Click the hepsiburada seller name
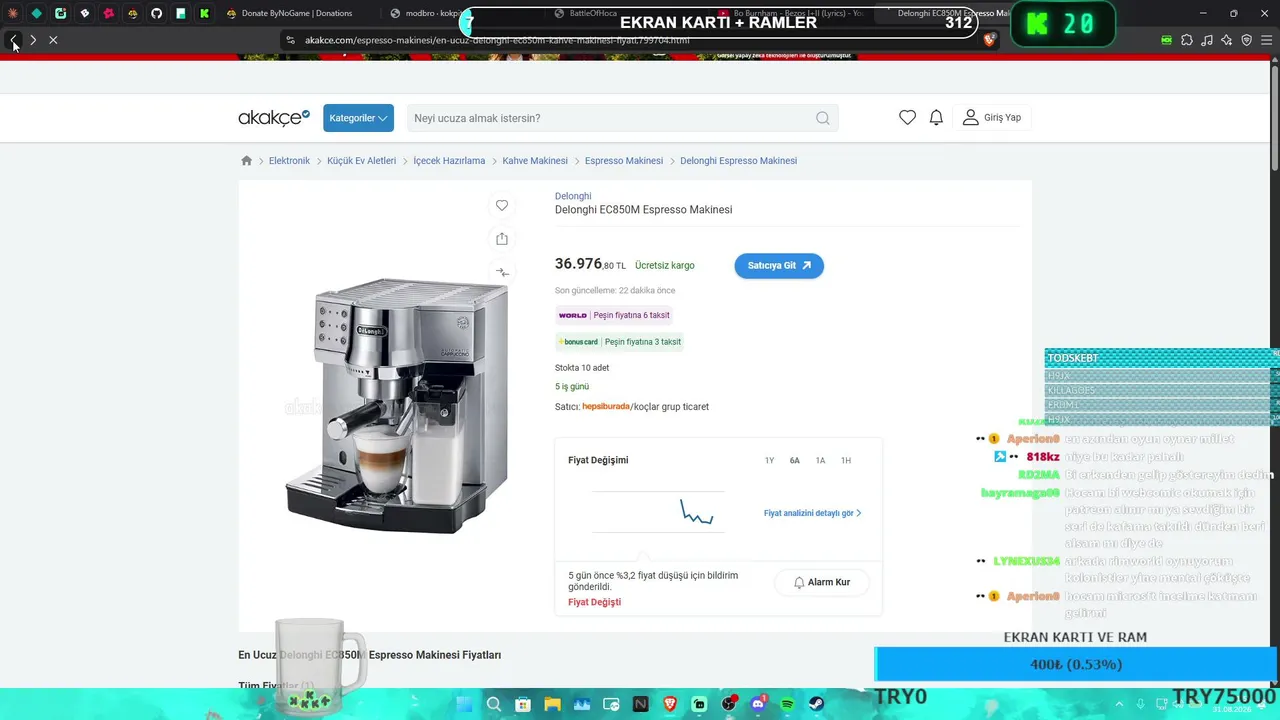This screenshot has height=720, width=1280. tap(606, 407)
